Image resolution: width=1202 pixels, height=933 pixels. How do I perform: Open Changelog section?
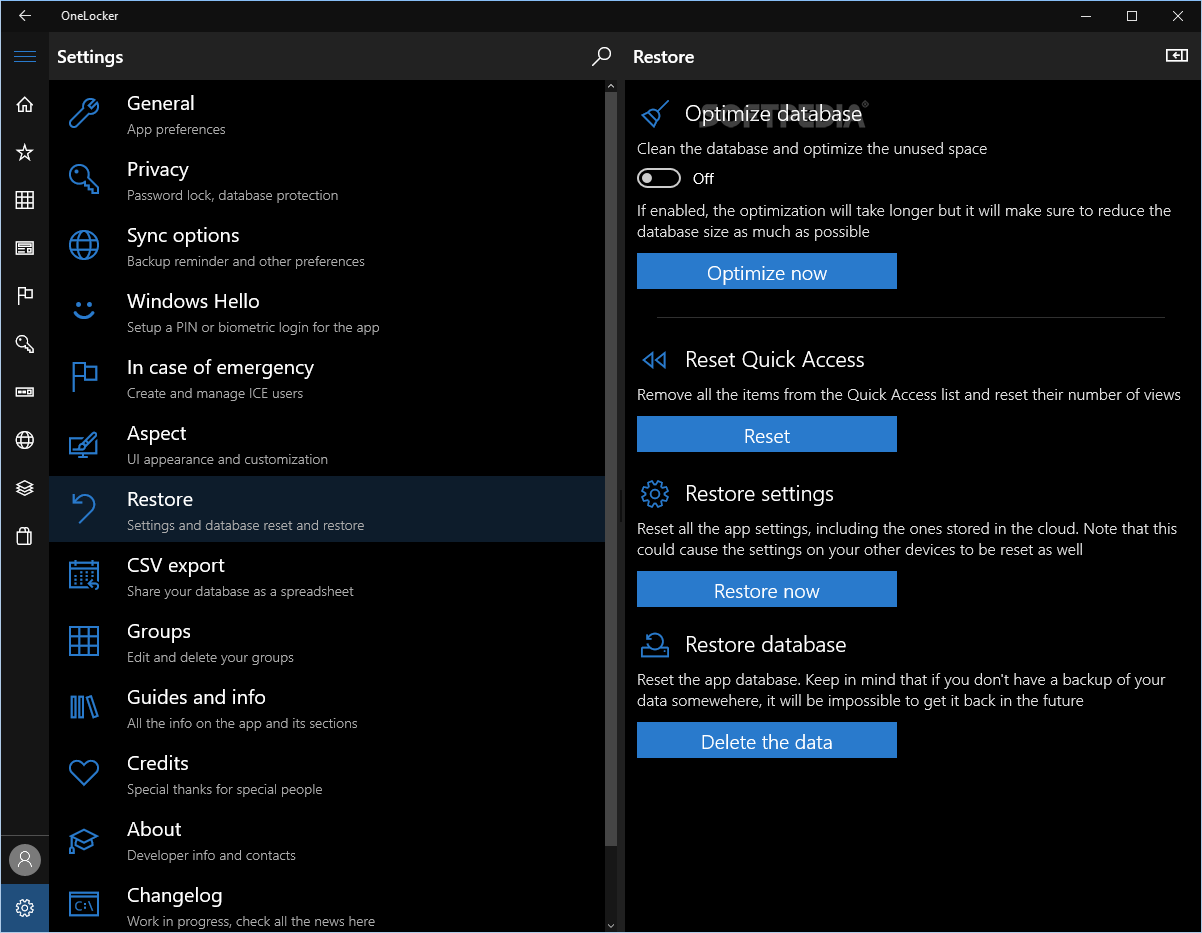click(x=327, y=902)
